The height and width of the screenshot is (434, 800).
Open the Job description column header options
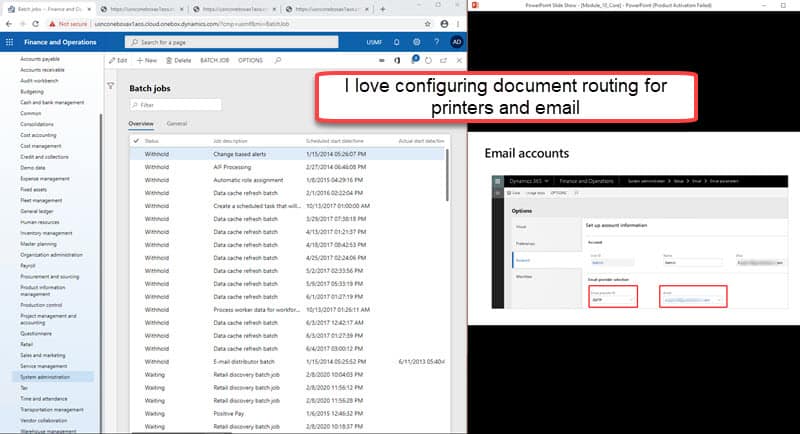pyautogui.click(x=230, y=141)
